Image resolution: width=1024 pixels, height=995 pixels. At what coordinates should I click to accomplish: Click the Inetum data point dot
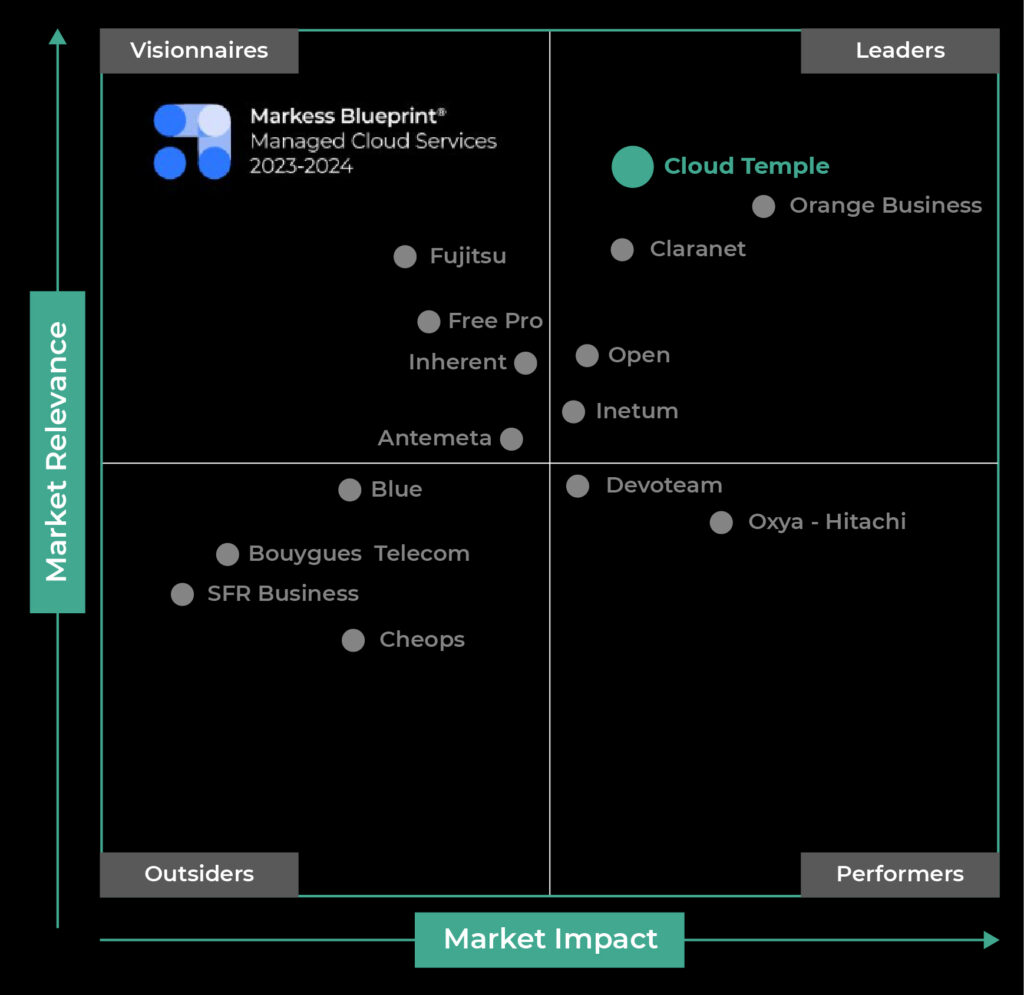573,412
